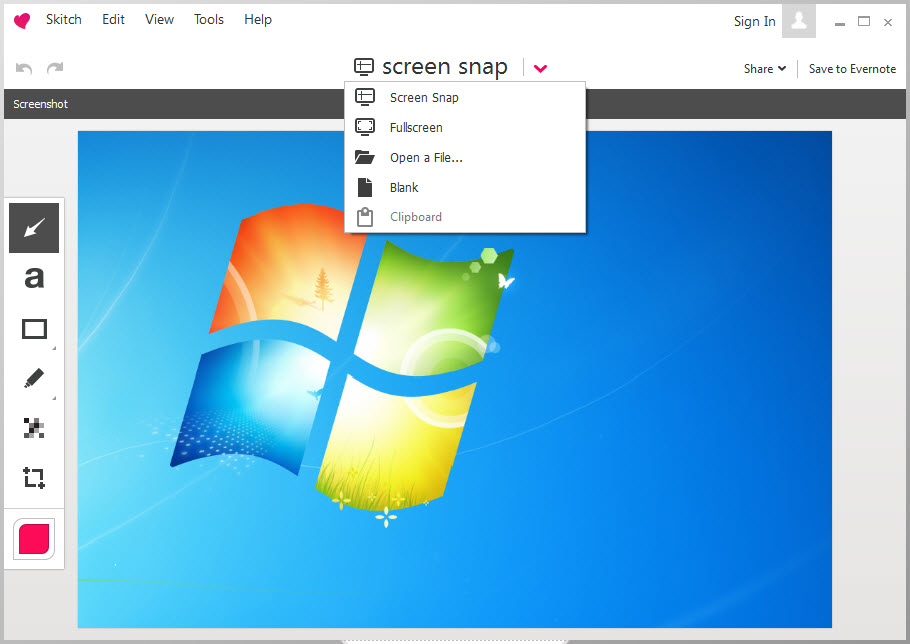The image size is (910, 644).
Task: Select the Marker/highlighter tool
Action: pyautogui.click(x=34, y=378)
